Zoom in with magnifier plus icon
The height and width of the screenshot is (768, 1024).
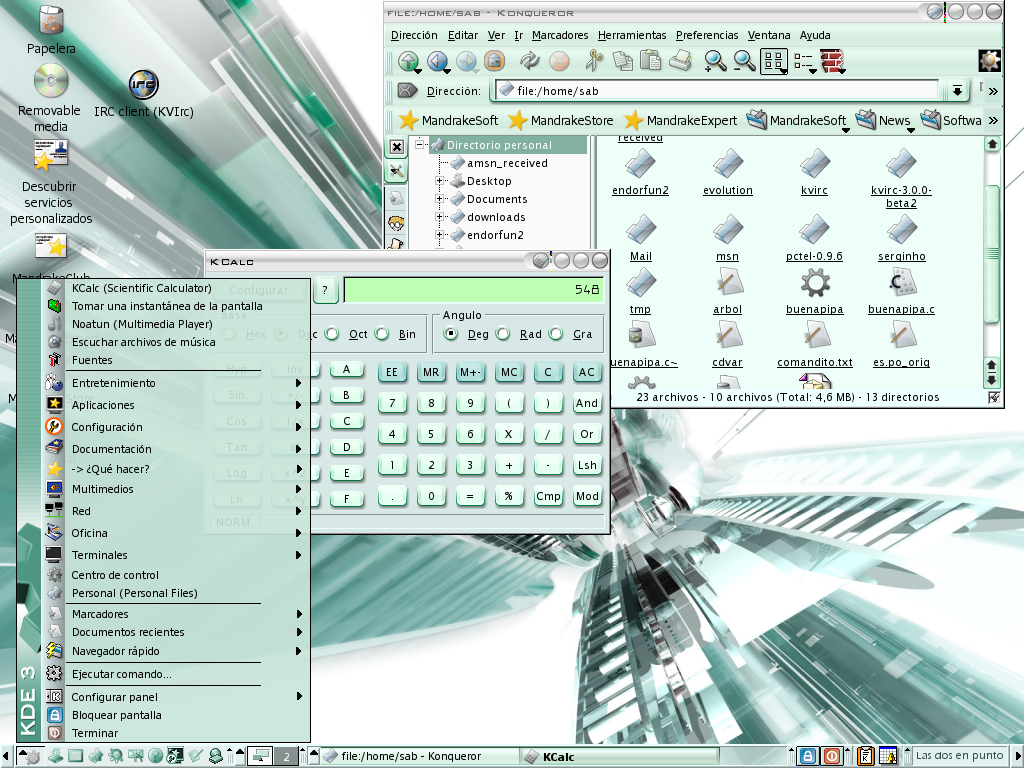[x=715, y=61]
